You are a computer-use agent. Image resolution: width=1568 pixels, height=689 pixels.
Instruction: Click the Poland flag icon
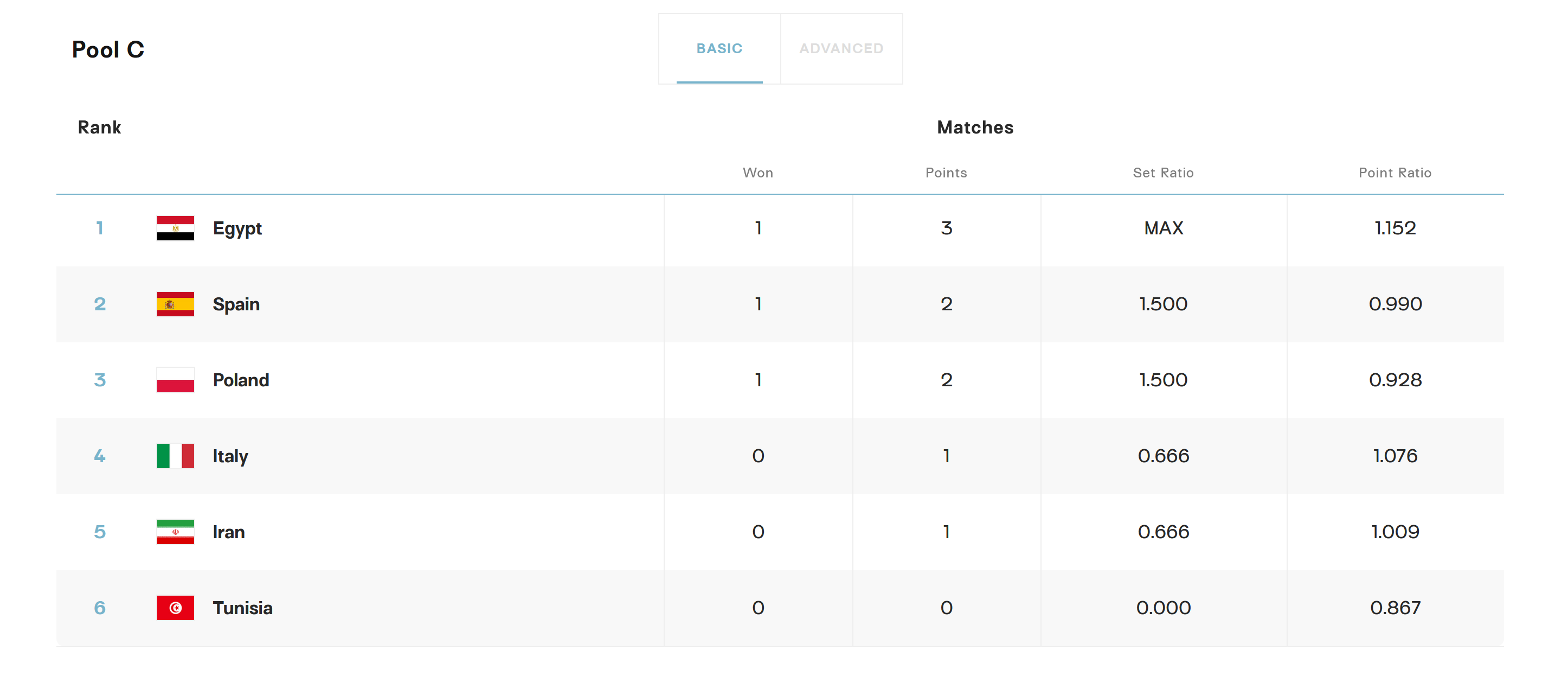point(175,380)
